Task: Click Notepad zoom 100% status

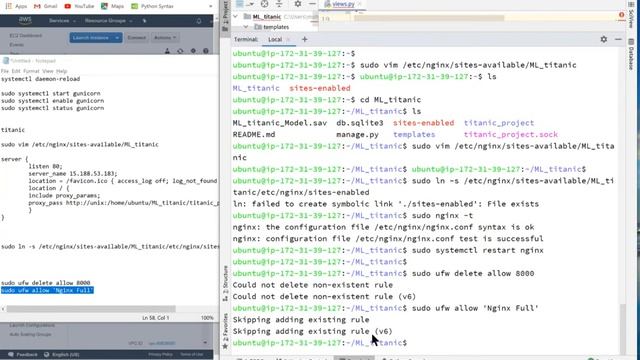Action: coord(207,318)
